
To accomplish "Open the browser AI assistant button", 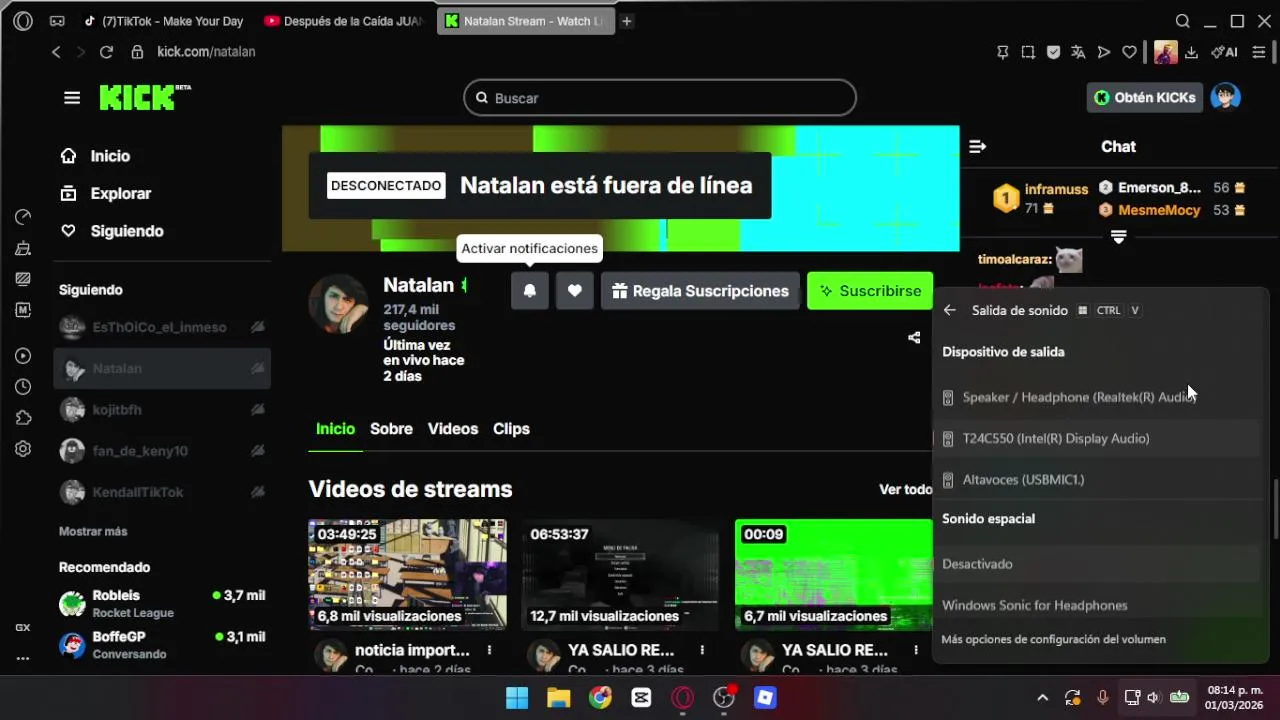I will click(x=1224, y=52).
